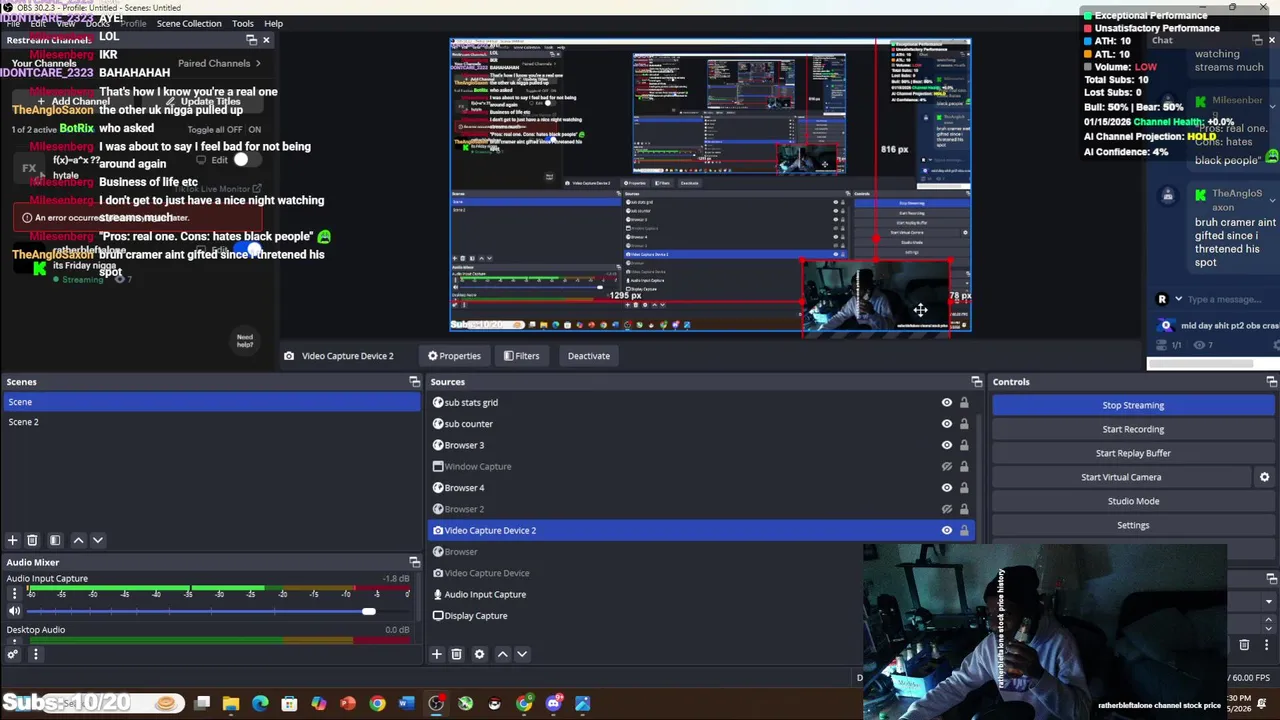1280x720 pixels.
Task: Move scene up arrow in Scenes panel
Action: tap(78, 540)
